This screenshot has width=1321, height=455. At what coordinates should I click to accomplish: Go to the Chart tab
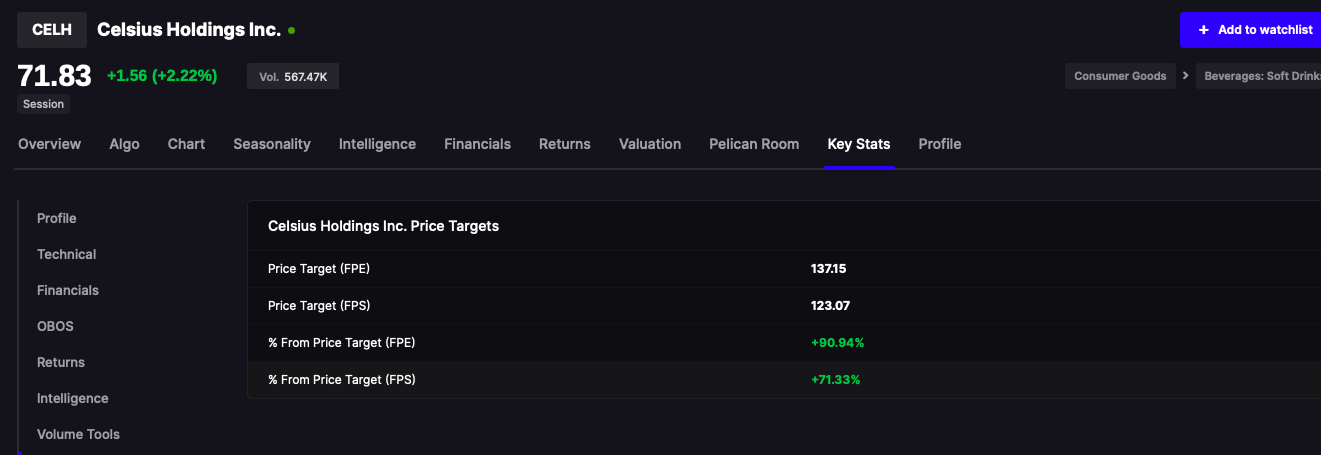186,144
